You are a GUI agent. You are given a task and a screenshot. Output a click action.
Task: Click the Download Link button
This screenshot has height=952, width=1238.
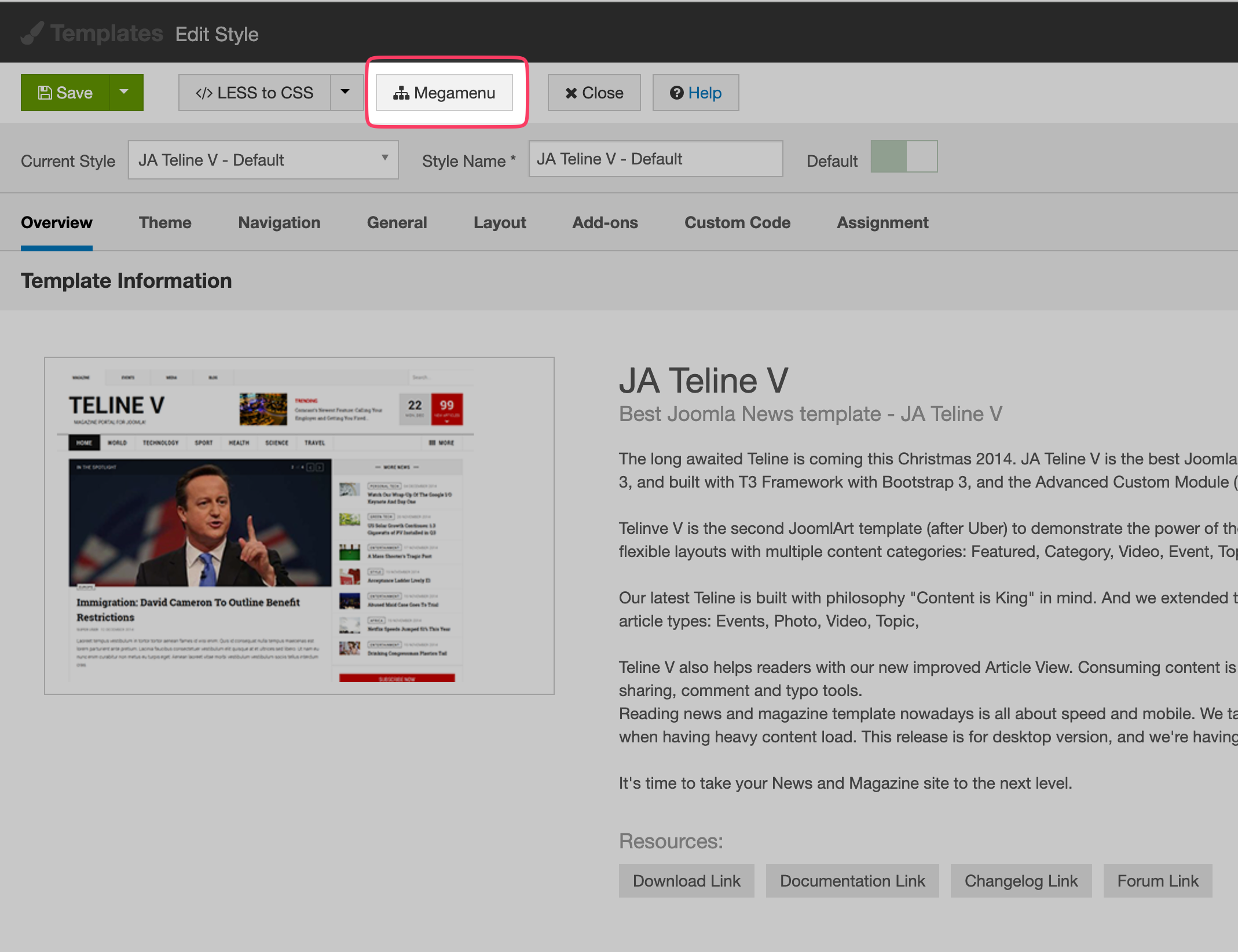click(x=686, y=881)
